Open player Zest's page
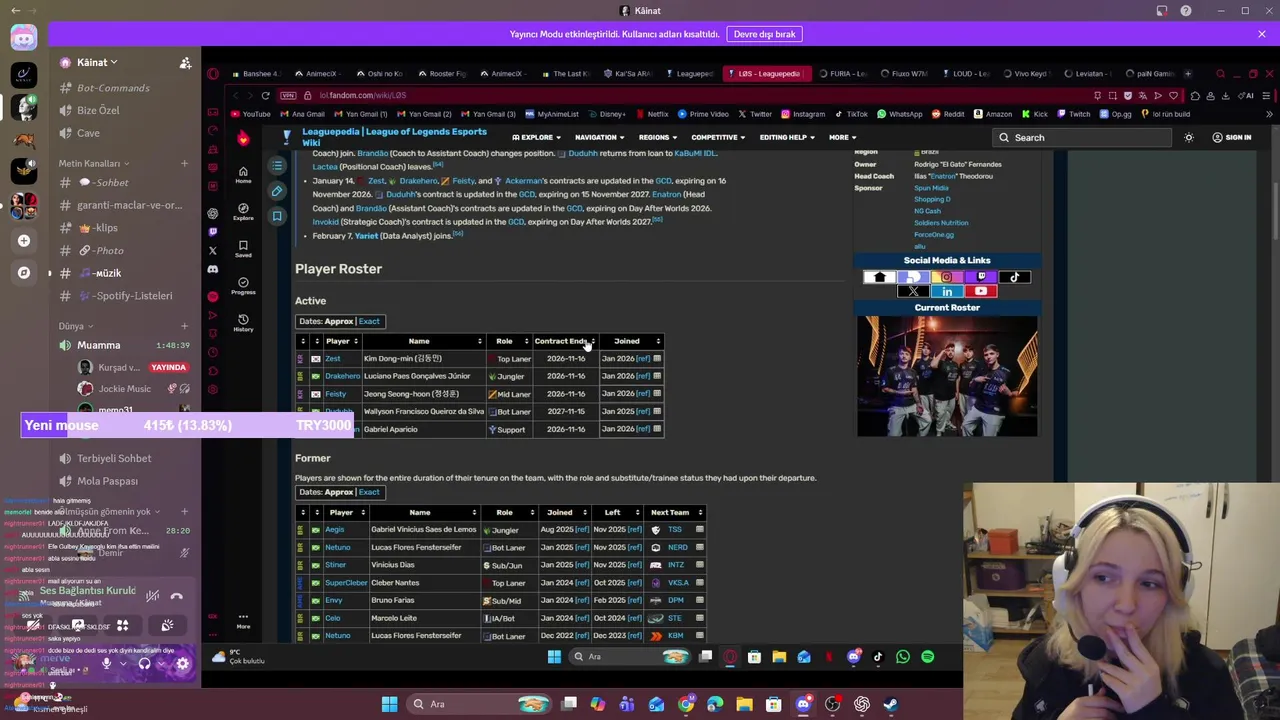The image size is (1280, 720). pyautogui.click(x=332, y=359)
